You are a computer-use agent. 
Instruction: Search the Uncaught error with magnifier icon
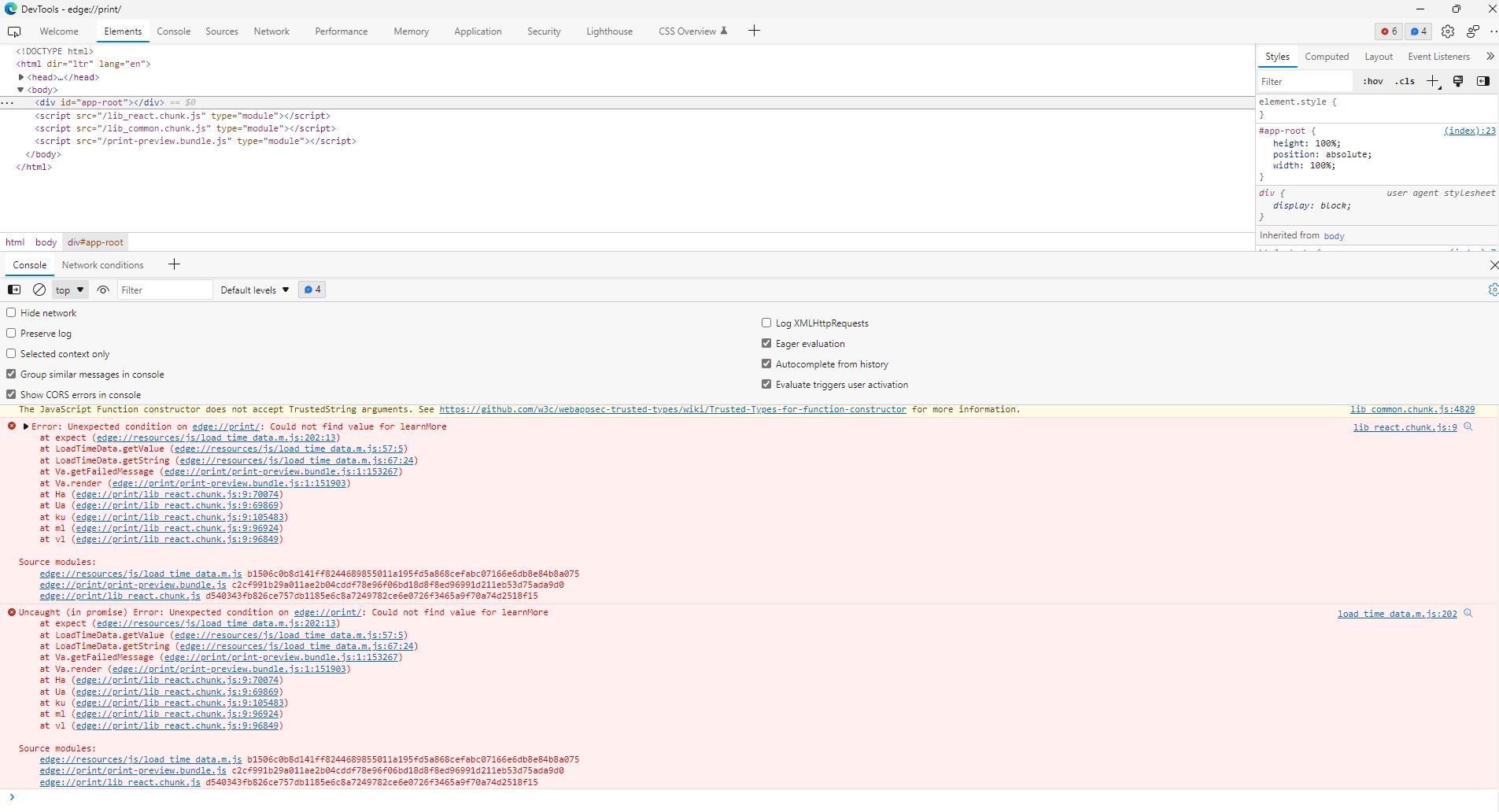pyautogui.click(x=1468, y=613)
